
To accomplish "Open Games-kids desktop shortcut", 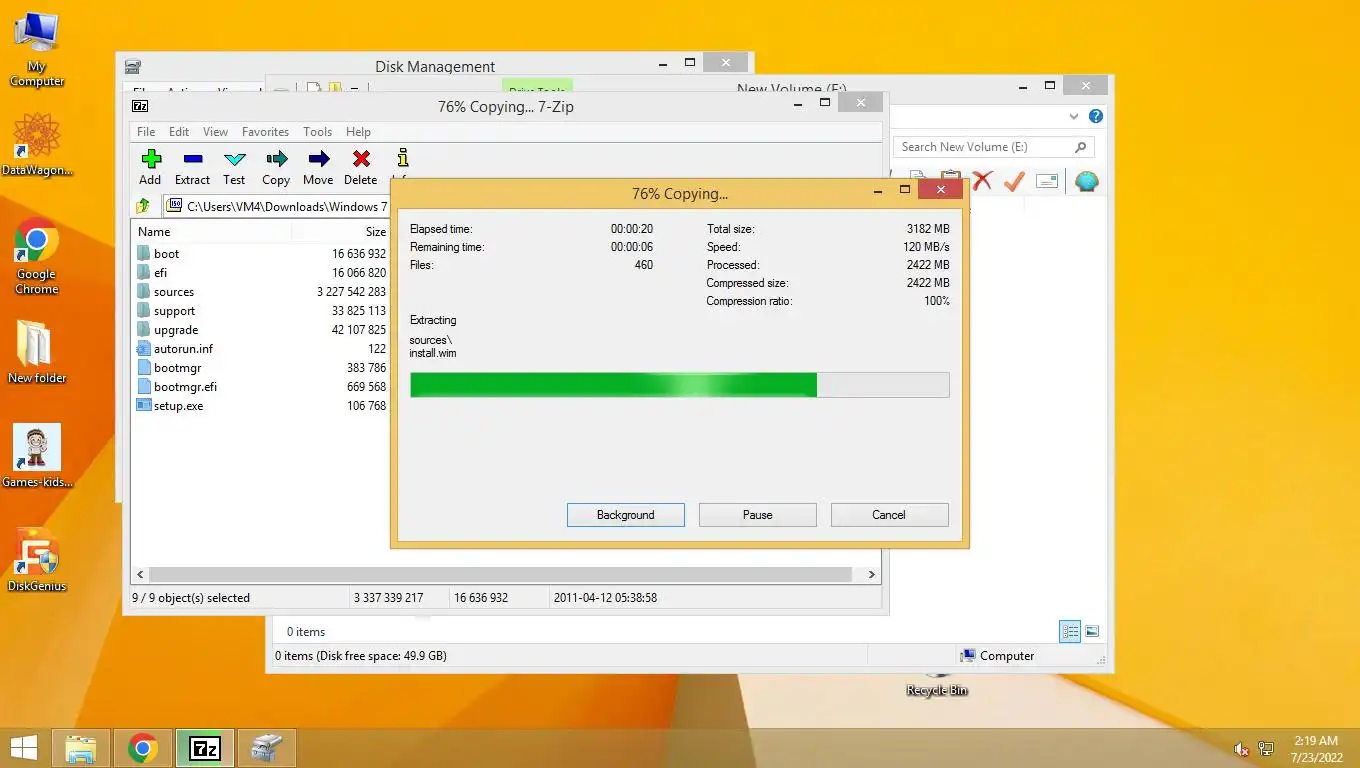I will point(37,456).
